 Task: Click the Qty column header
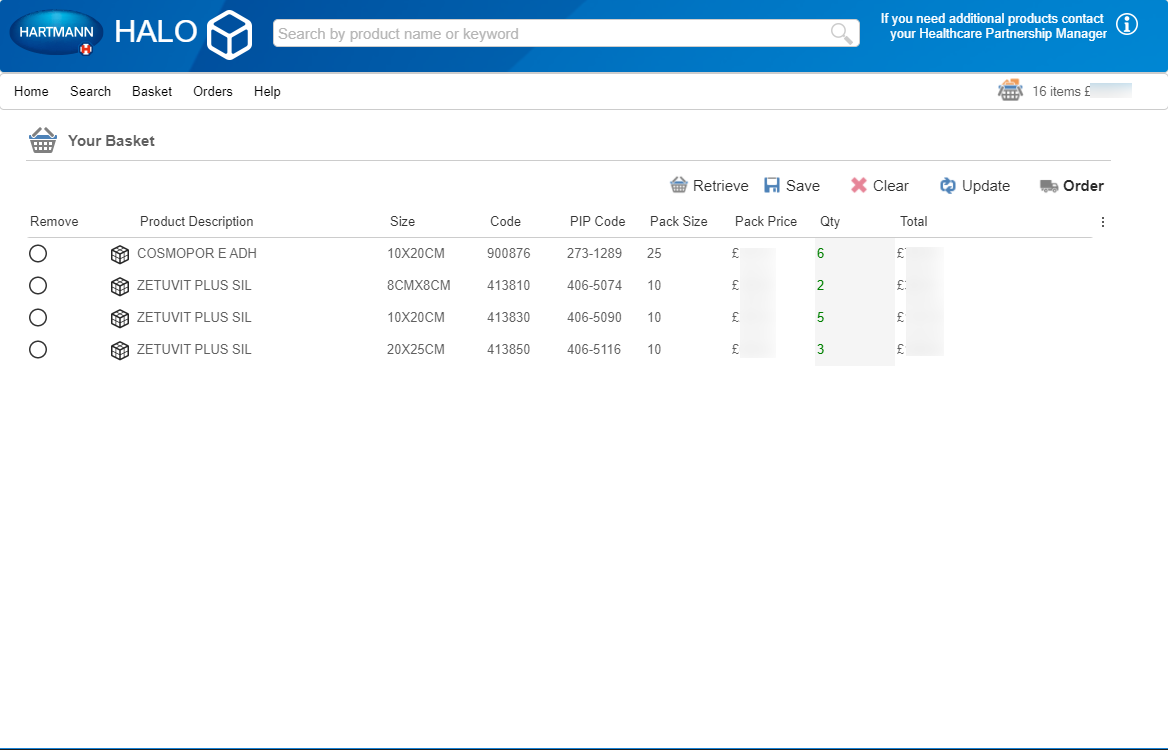(x=830, y=221)
